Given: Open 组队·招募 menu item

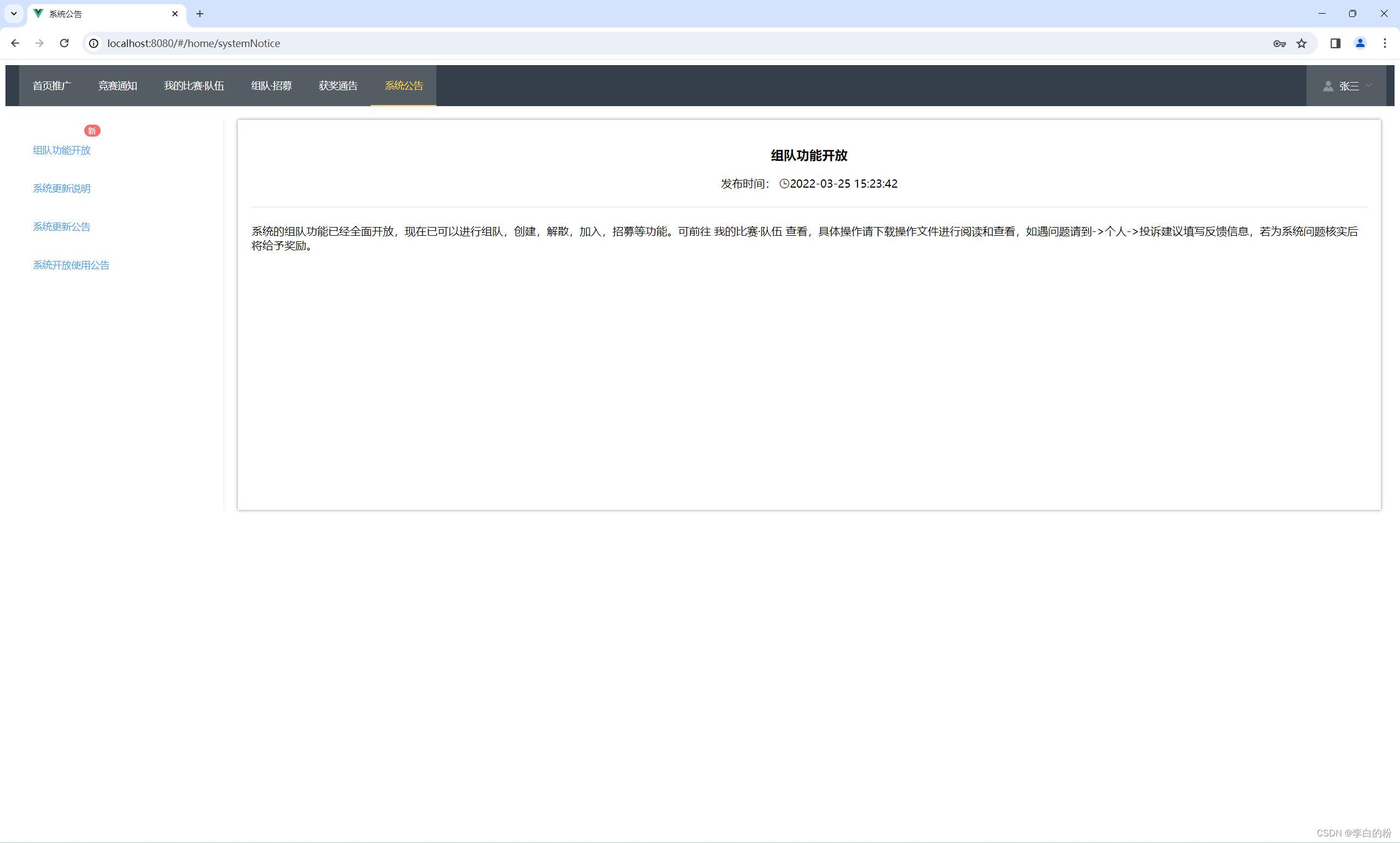Looking at the screenshot, I should tap(271, 85).
